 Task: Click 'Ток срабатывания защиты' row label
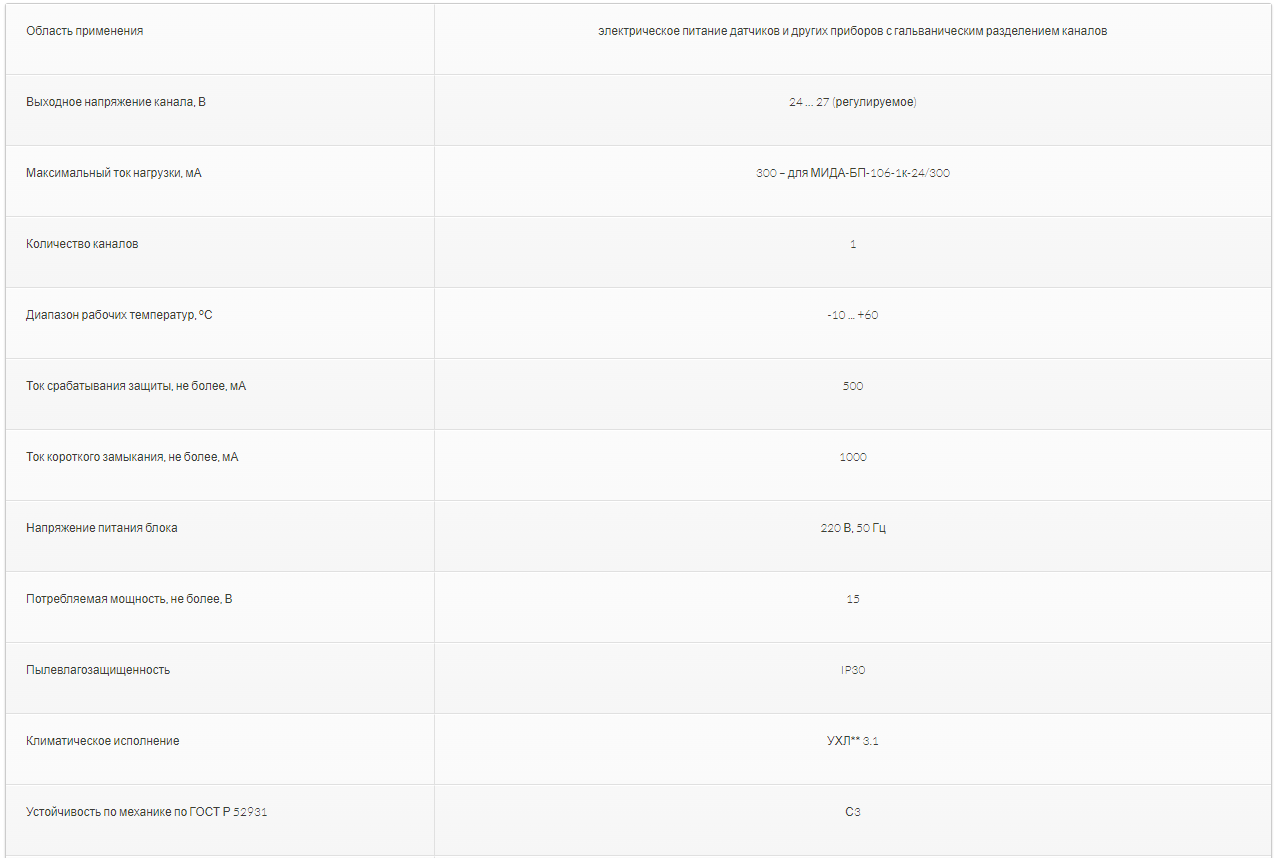(136, 386)
